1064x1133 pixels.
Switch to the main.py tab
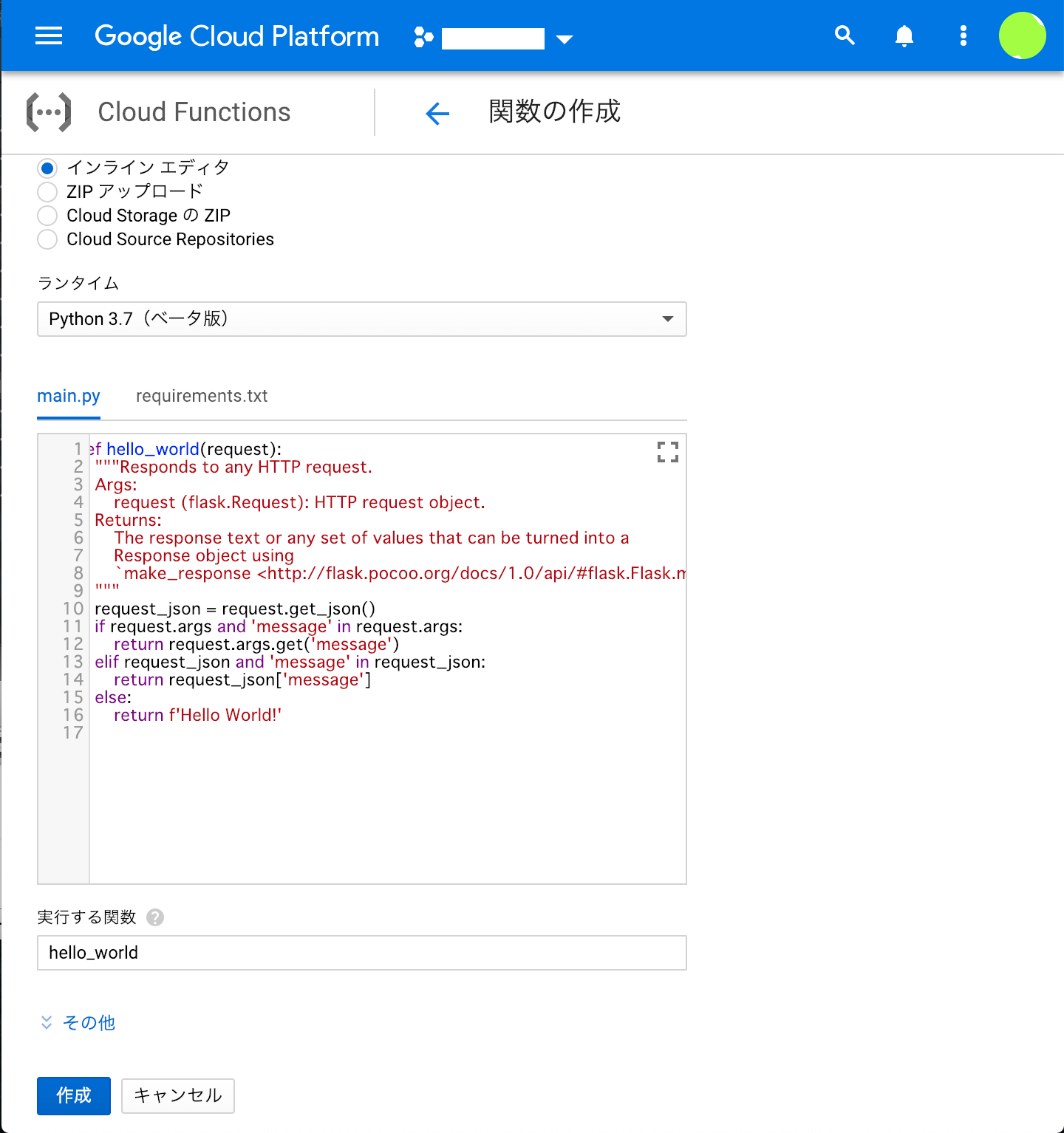(x=69, y=397)
